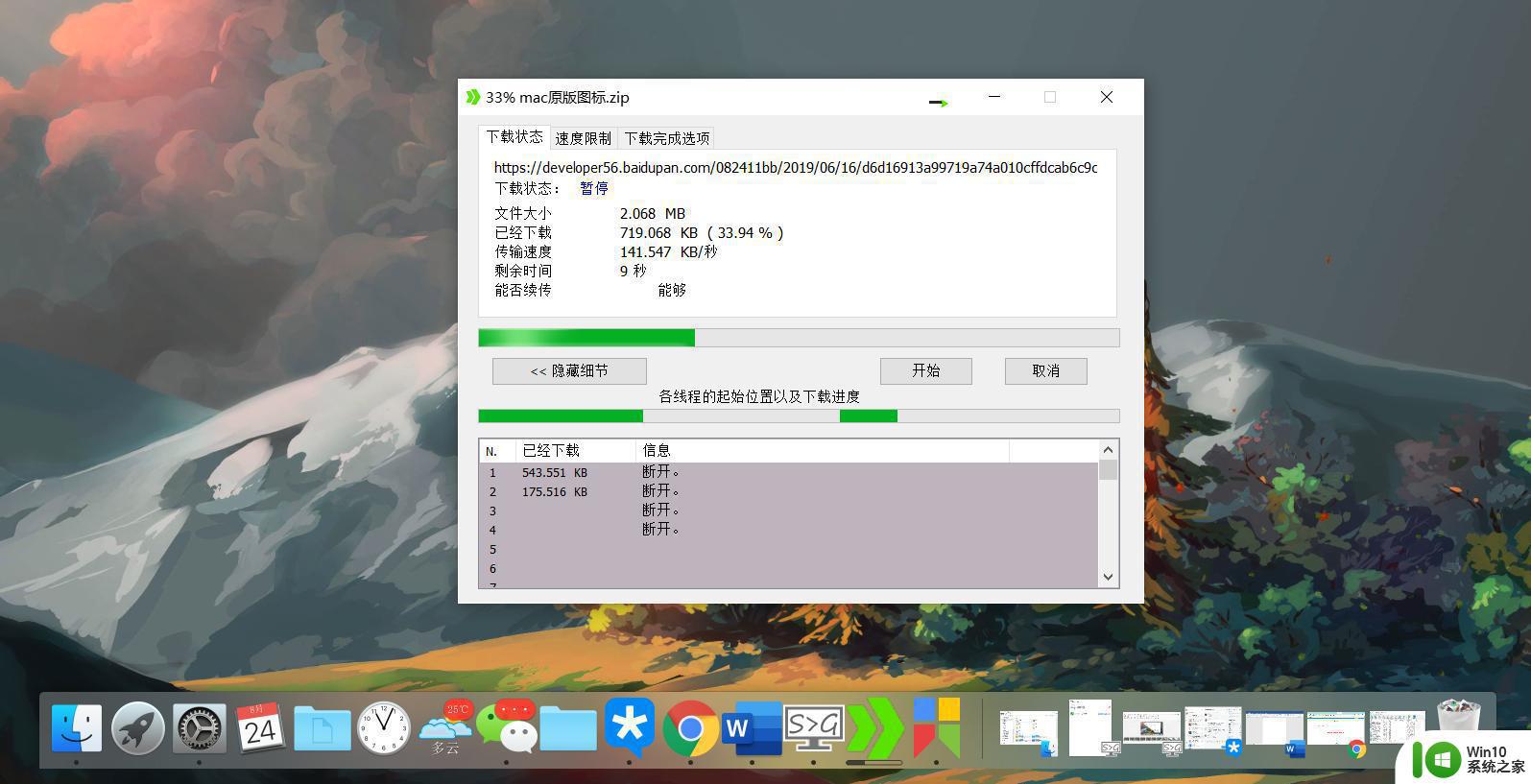Minimize the download window

(994, 97)
